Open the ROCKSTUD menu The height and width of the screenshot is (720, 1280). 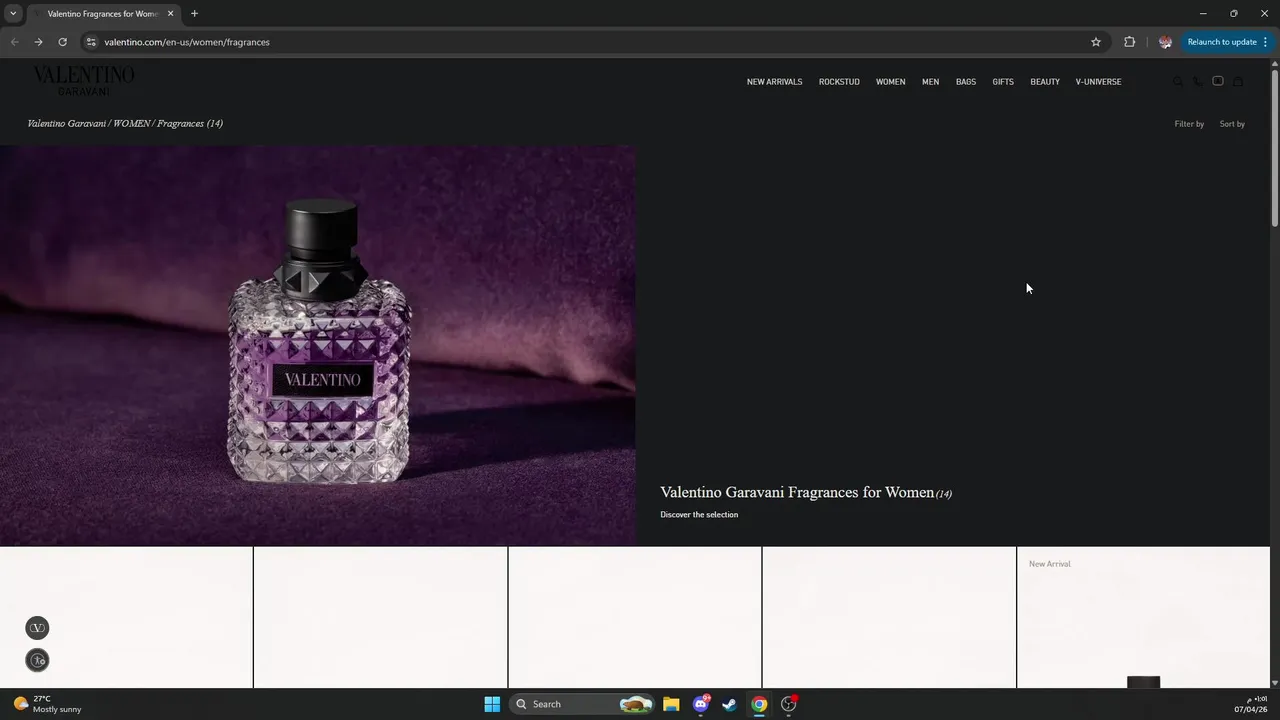click(x=839, y=82)
